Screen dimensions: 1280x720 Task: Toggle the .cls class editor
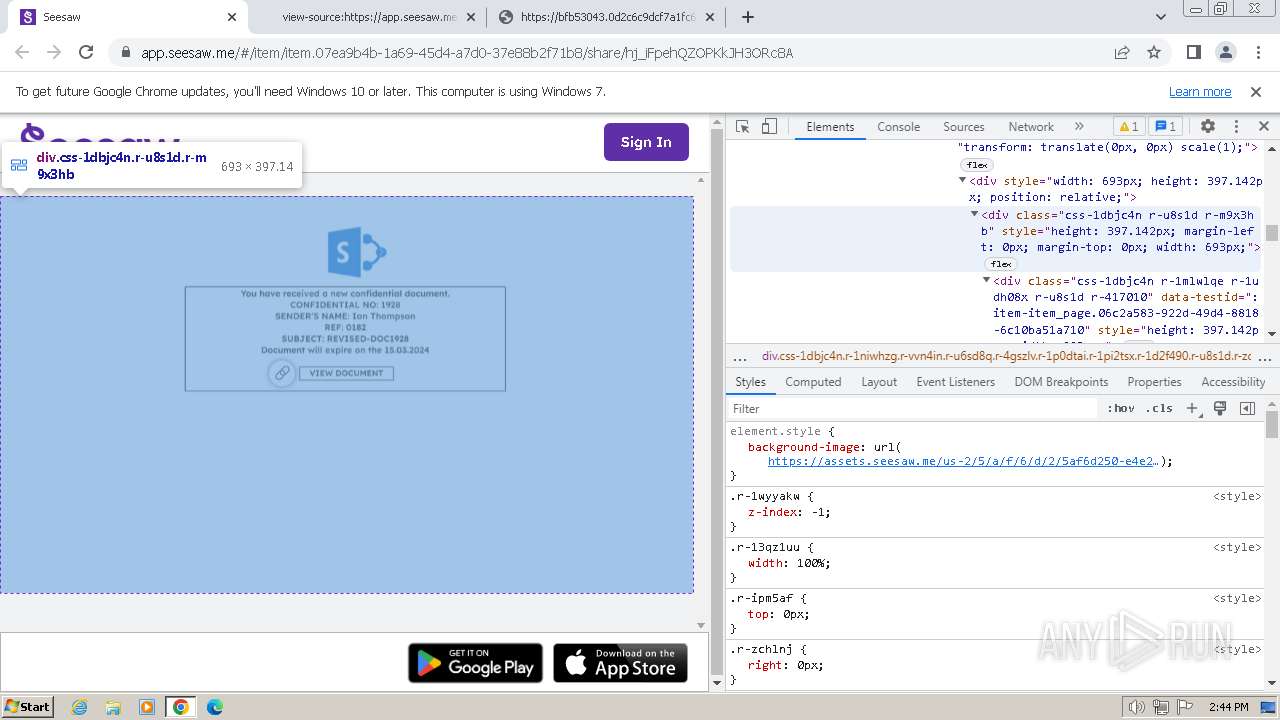coord(1160,408)
